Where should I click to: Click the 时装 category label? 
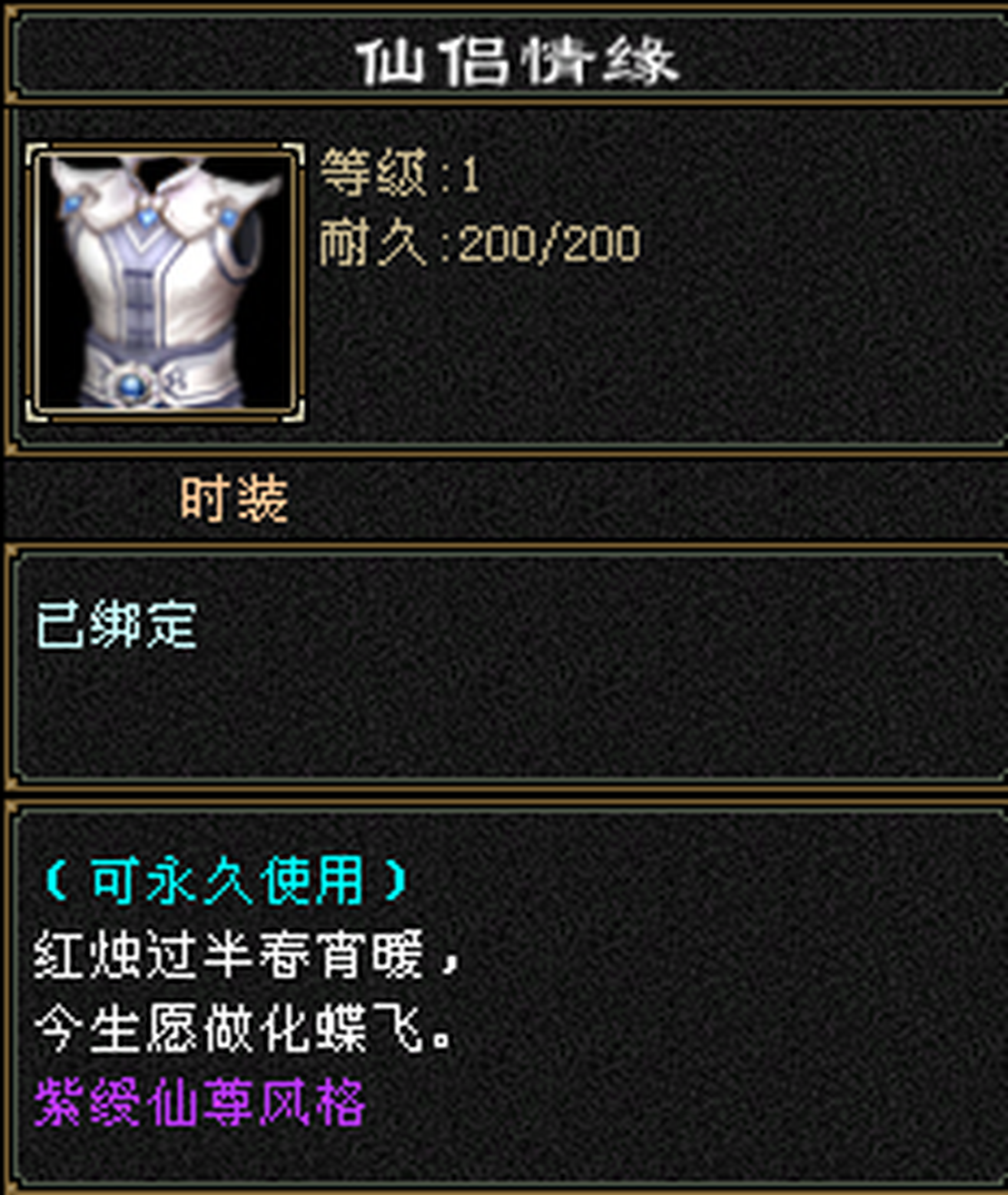[234, 499]
